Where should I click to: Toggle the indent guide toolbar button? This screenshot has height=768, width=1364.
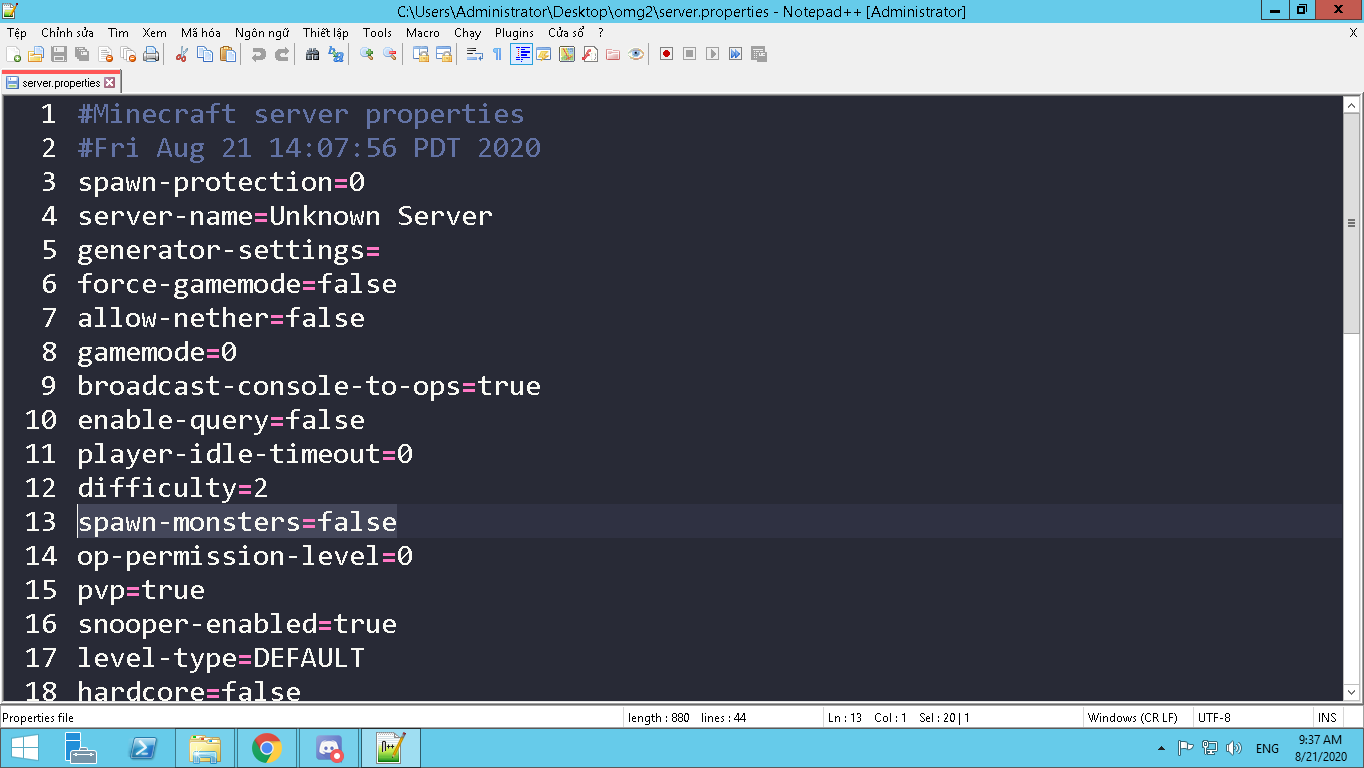(x=521, y=54)
